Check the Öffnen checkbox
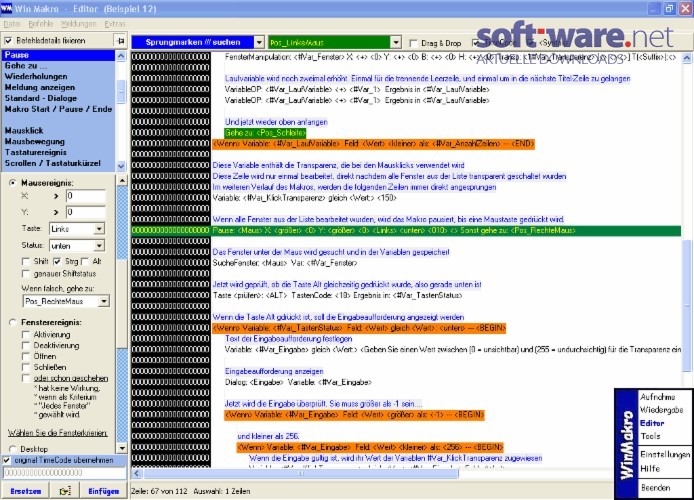This screenshot has width=694, height=500. 26,356
